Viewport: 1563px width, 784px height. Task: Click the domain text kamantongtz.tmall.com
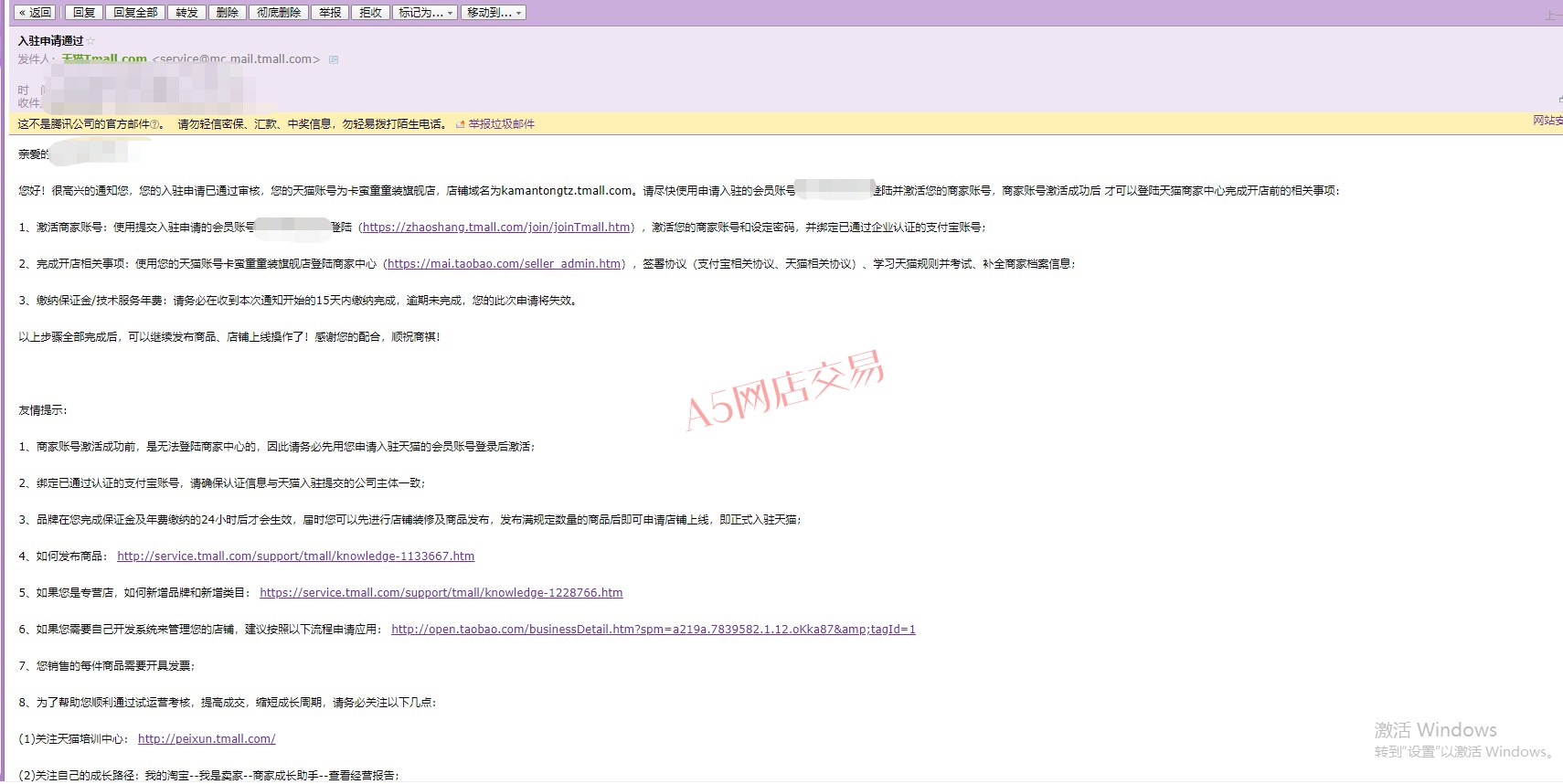567,191
